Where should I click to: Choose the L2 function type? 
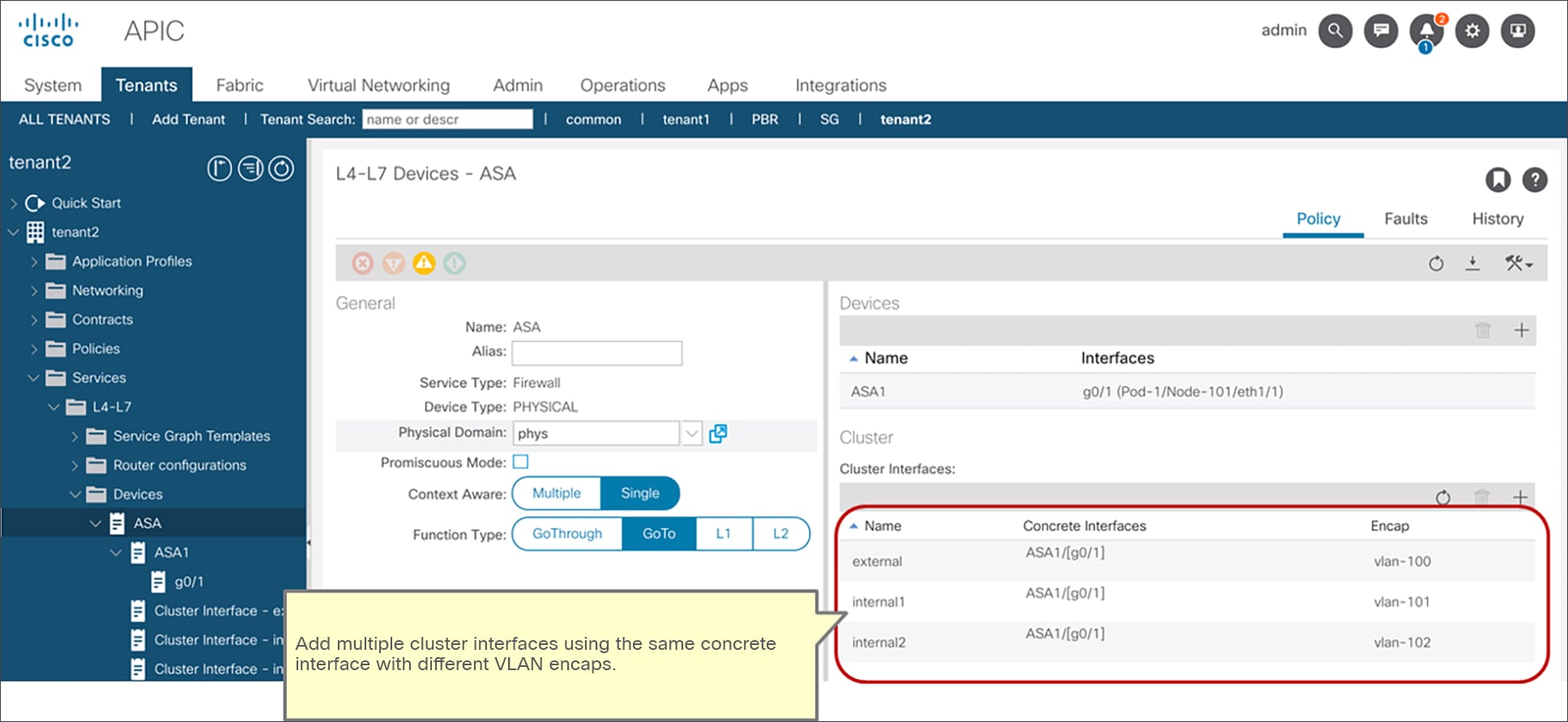780,534
